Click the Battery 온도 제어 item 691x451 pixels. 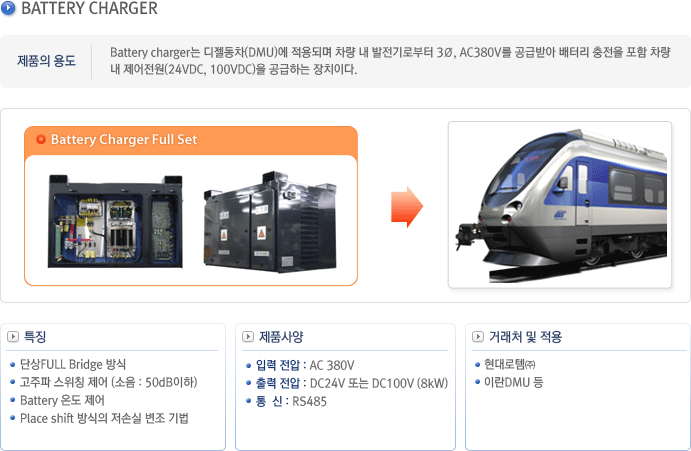(x=62, y=400)
